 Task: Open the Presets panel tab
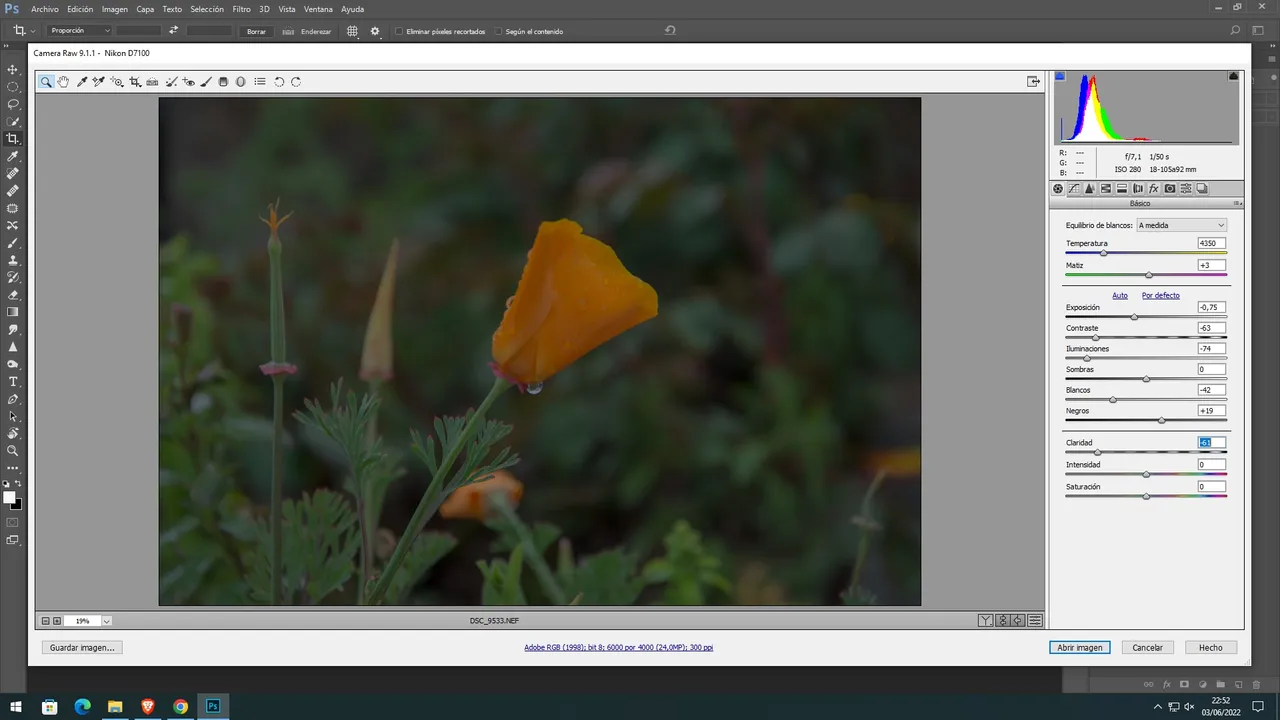1186,188
